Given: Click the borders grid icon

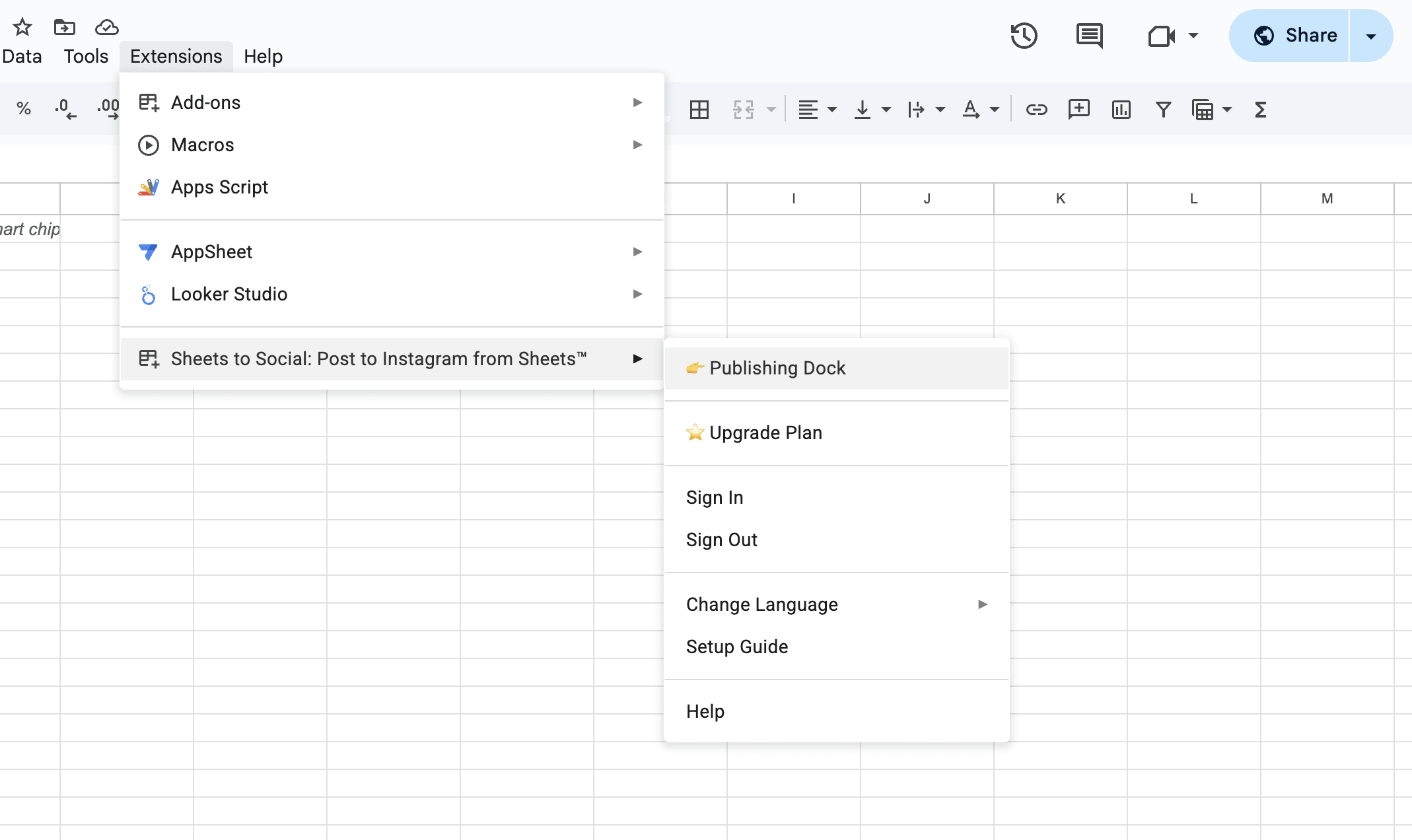Looking at the screenshot, I should click(699, 110).
